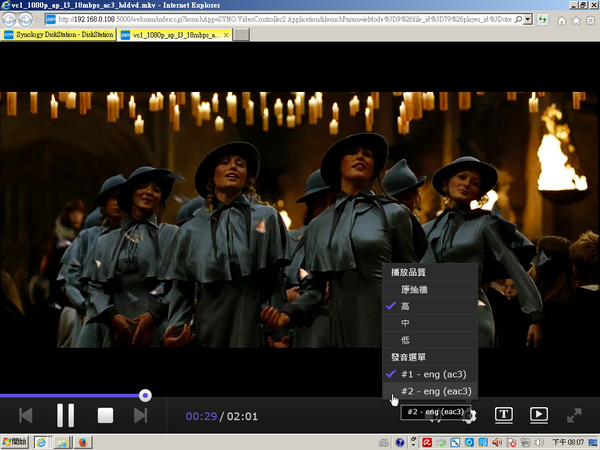Switch to Synology DiskStation browser tab
The image size is (600, 450).
[x=59, y=35]
